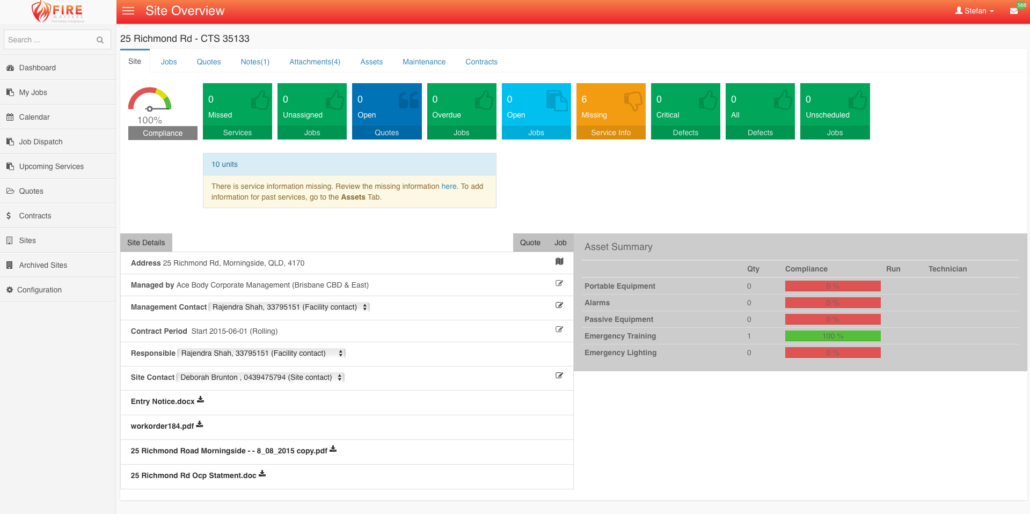Download workorder184.pdf attachment

[200, 424]
